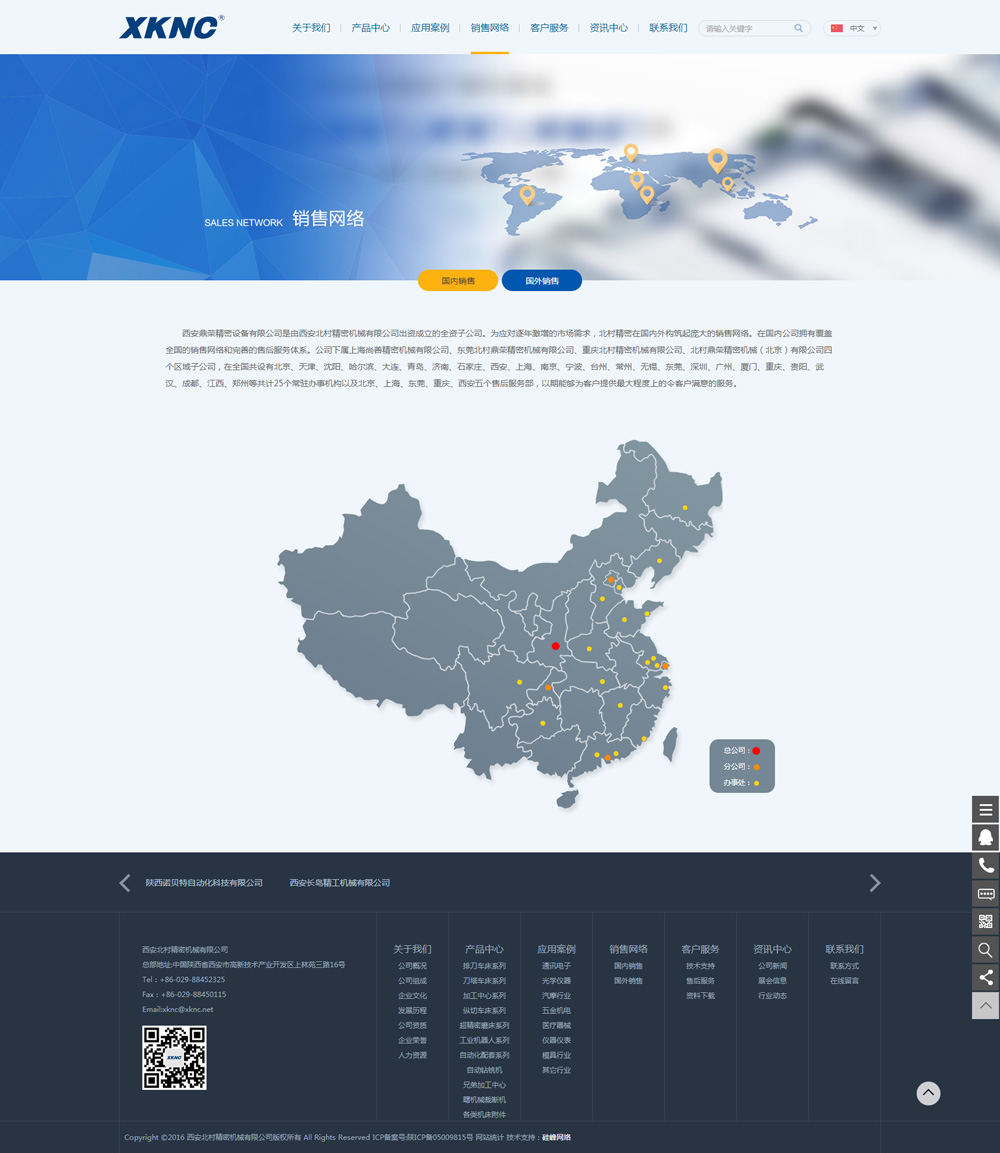The height and width of the screenshot is (1153, 1000).
Task: Click the left arrow in partner carousel
Action: (125, 883)
